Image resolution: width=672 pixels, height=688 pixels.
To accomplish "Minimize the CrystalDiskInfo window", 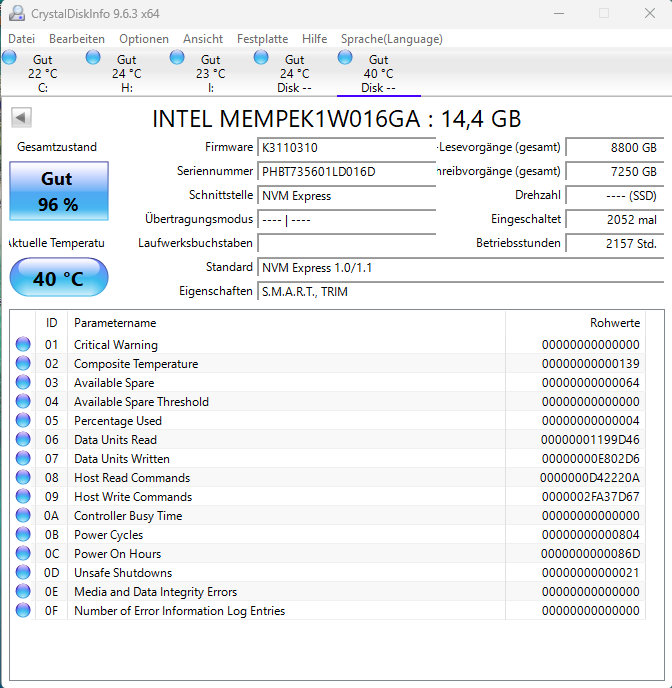I will (x=559, y=14).
